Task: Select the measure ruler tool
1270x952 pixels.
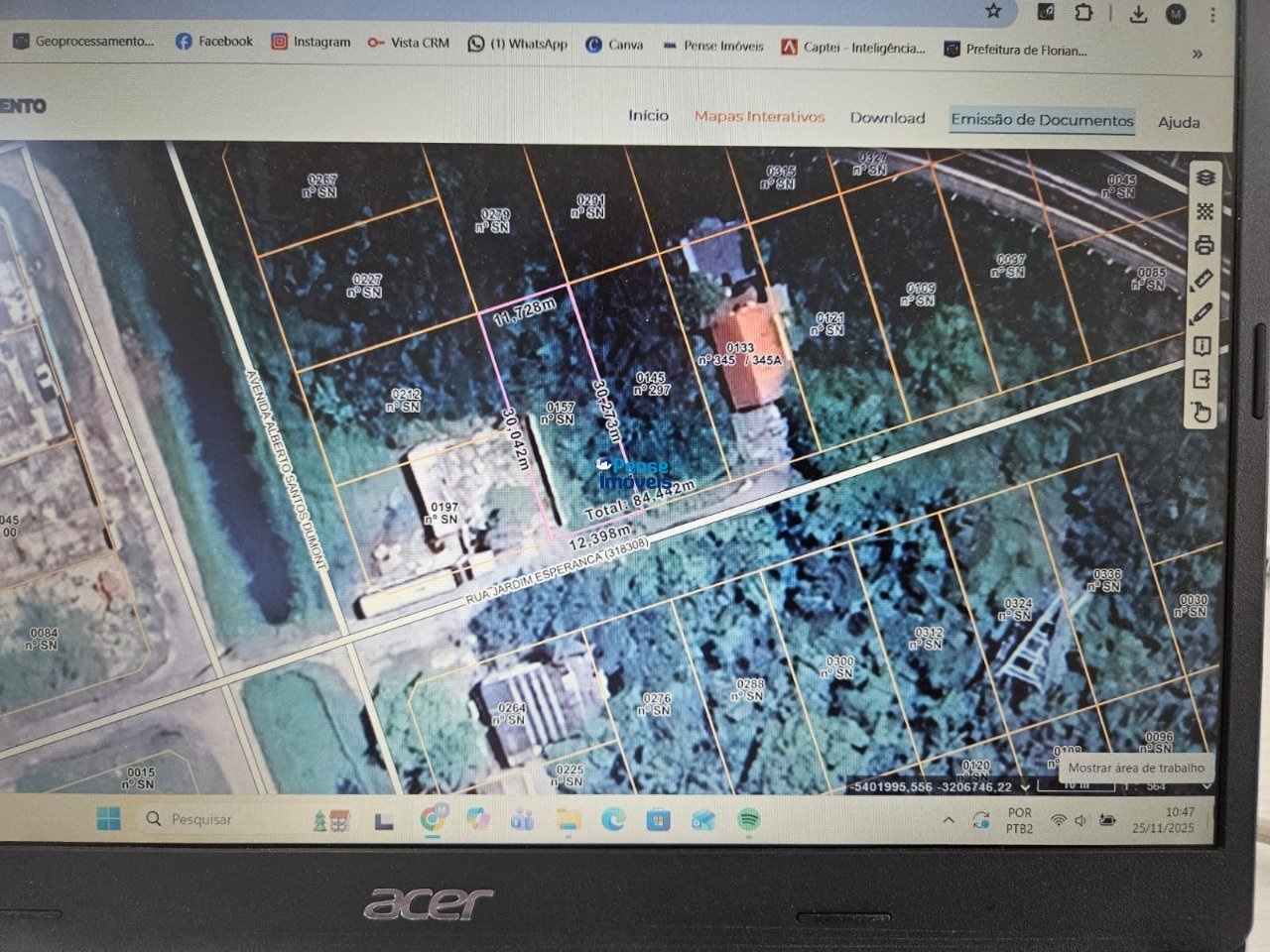Action: coord(1204,279)
